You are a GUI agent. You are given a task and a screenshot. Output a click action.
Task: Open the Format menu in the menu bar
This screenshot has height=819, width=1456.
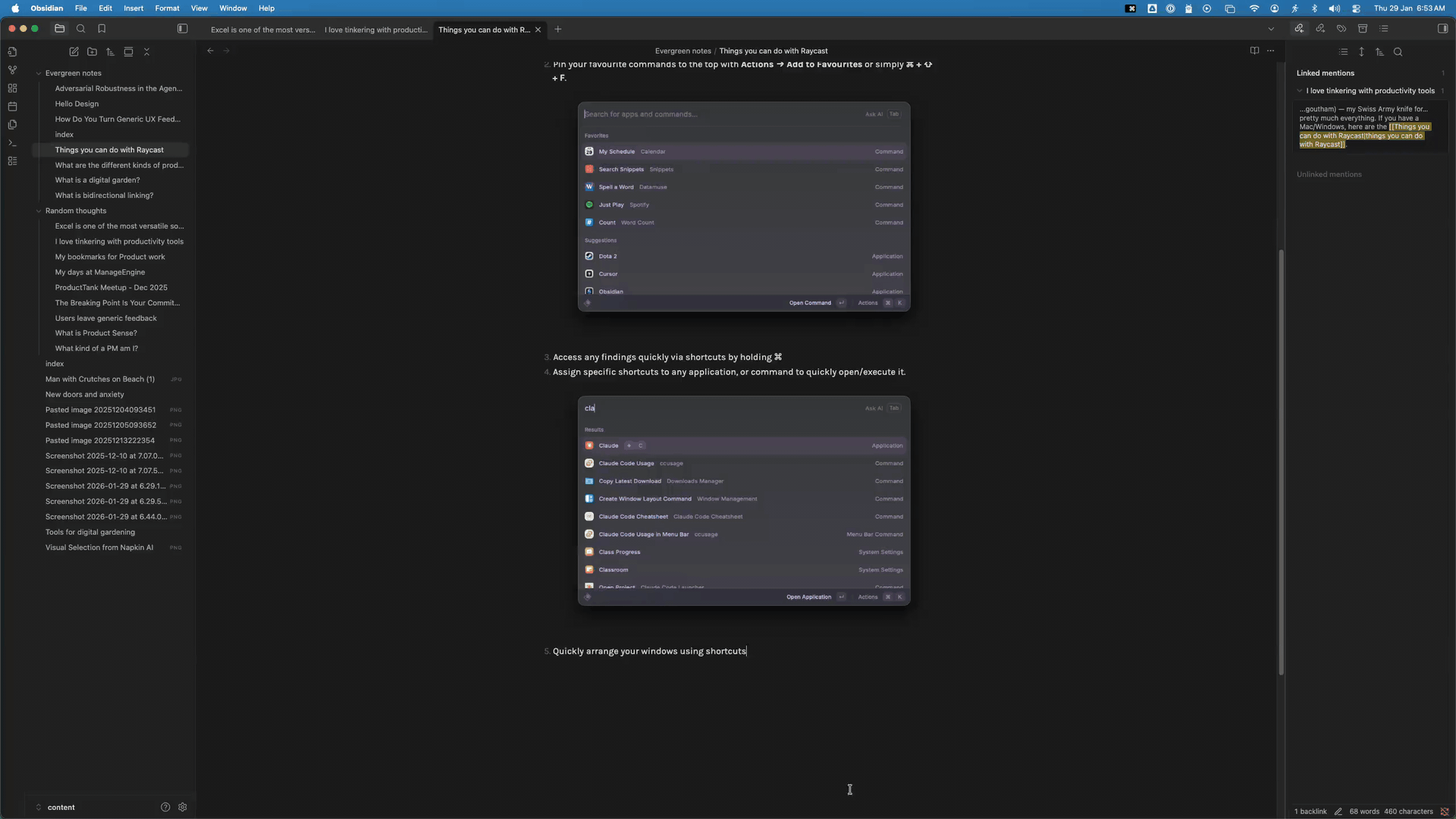pos(167,8)
